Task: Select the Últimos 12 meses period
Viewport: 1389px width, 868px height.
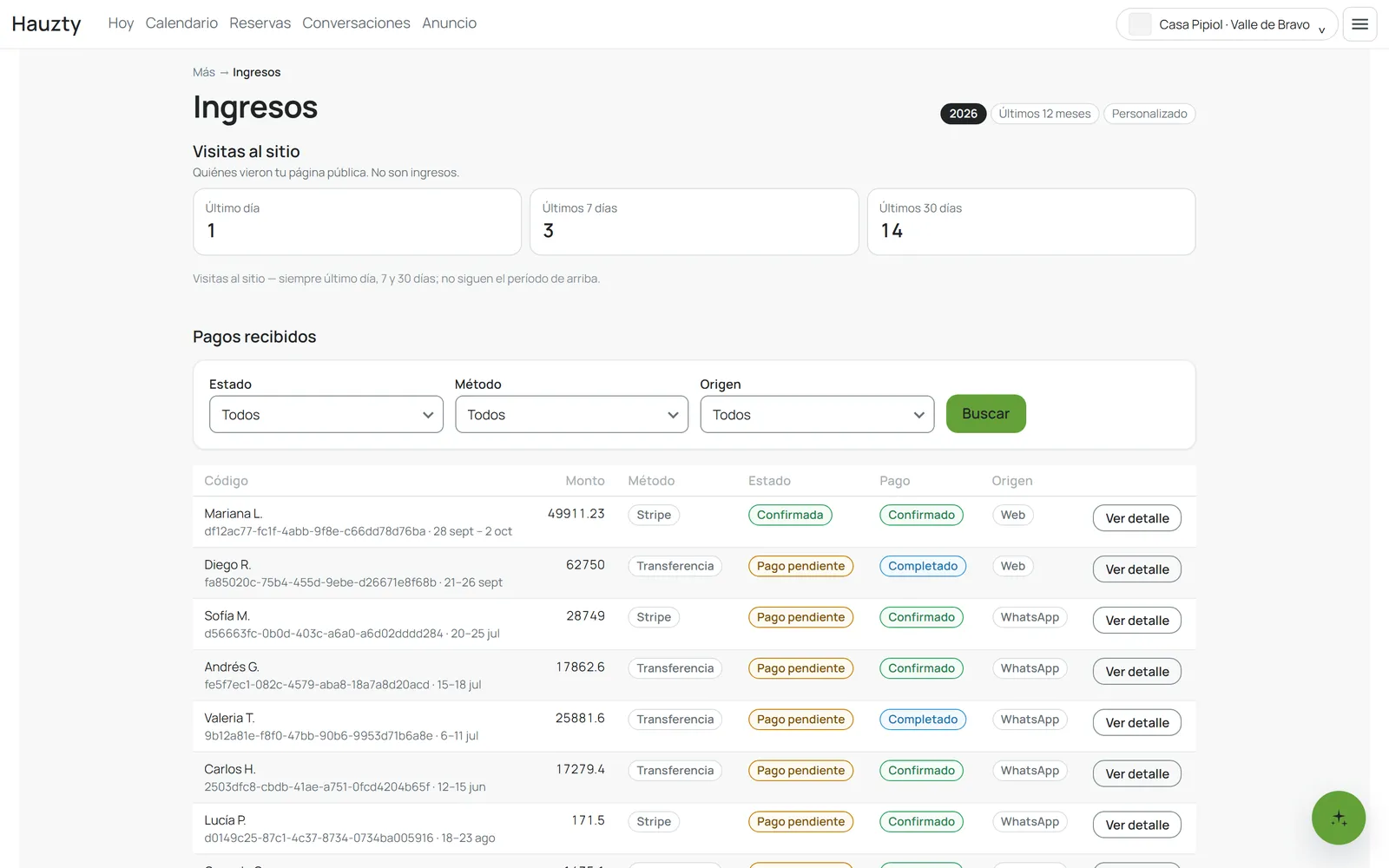Action: click(x=1044, y=114)
